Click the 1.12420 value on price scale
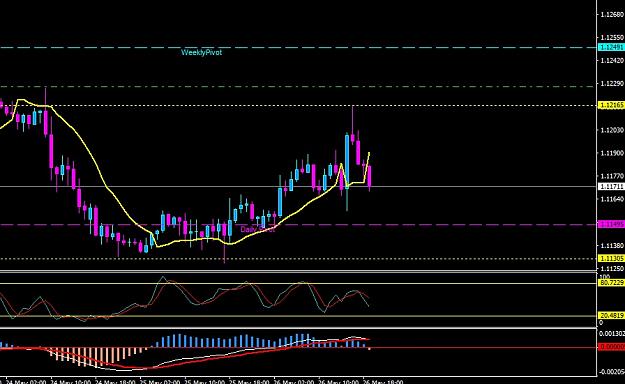Viewport: 625px width, 384px height. tap(612, 60)
